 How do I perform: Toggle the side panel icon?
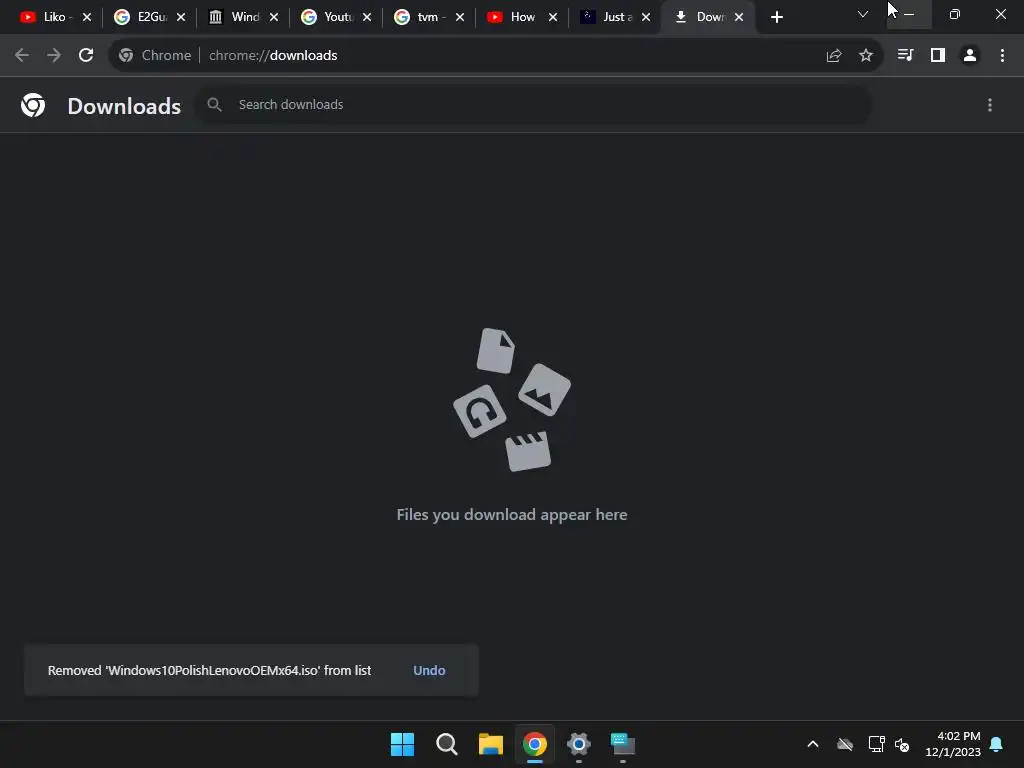point(938,56)
